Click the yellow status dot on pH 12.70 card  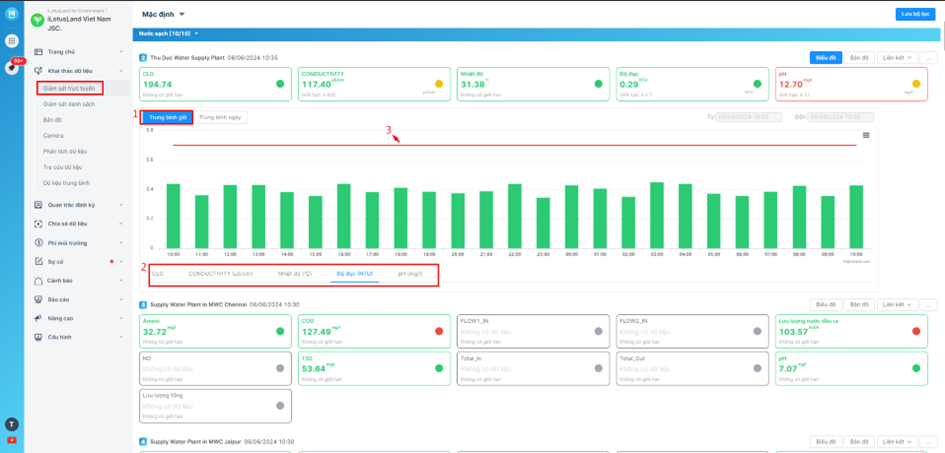tap(916, 84)
